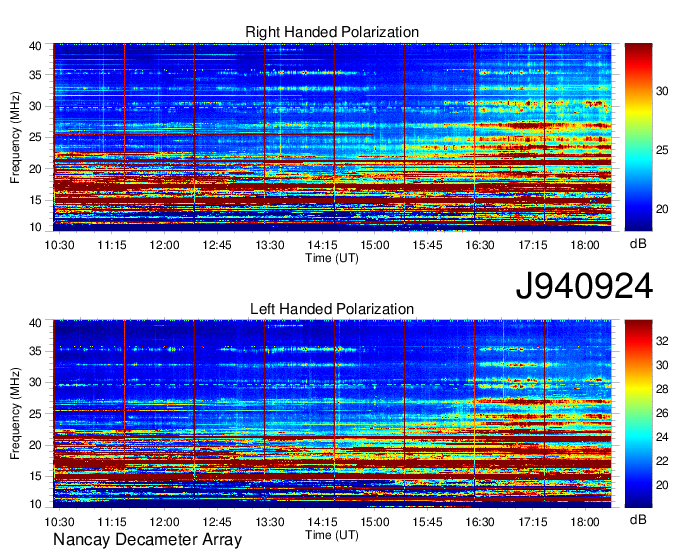The image size is (680, 552).
Task: Click 25 MHz tick on right-handed frequency axis
Action: pos(35,137)
